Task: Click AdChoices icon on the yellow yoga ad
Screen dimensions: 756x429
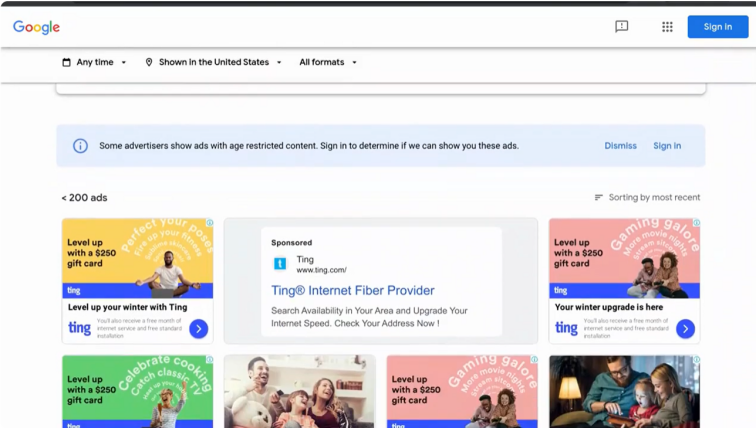Action: pyautogui.click(x=210, y=223)
